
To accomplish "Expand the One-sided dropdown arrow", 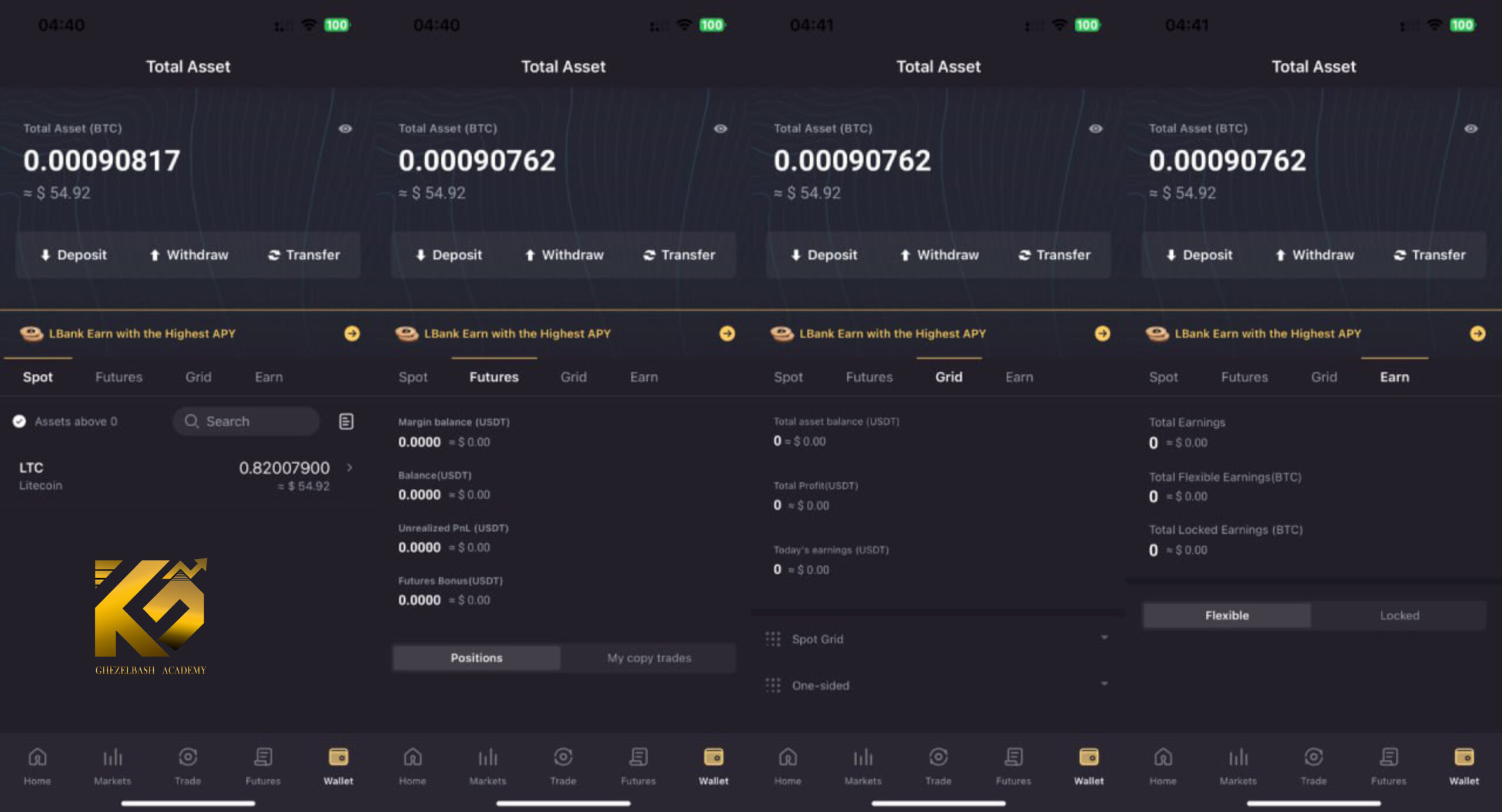I will pyautogui.click(x=1104, y=684).
